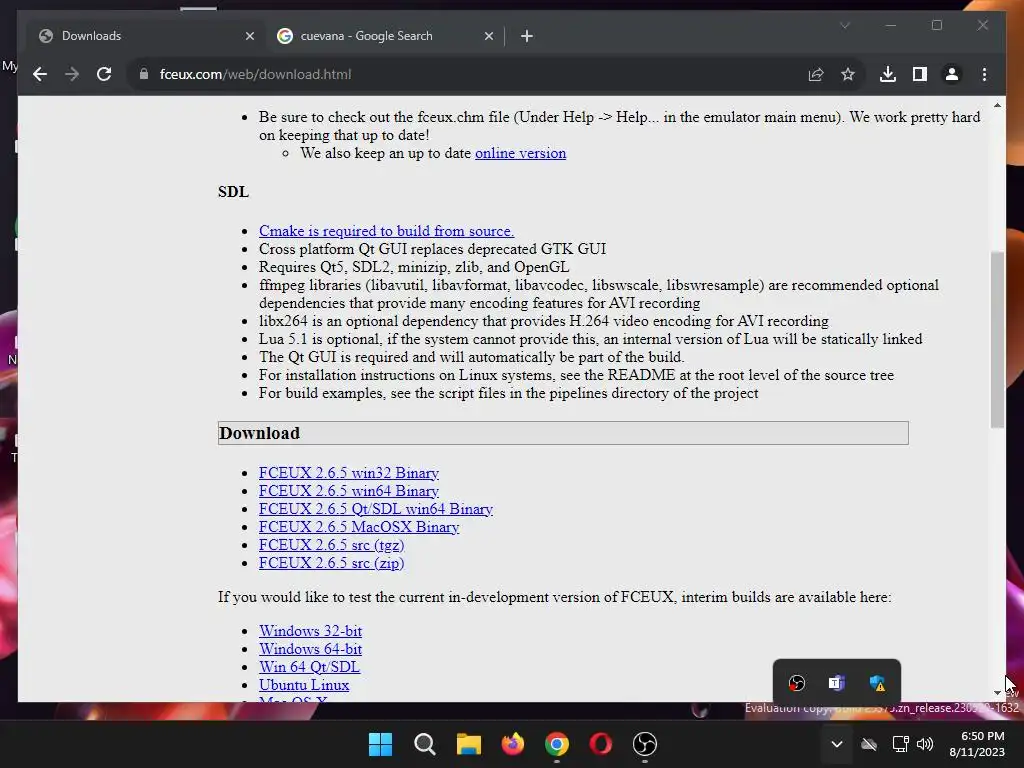Open the Ubuntu Linux interim build link

click(304, 685)
